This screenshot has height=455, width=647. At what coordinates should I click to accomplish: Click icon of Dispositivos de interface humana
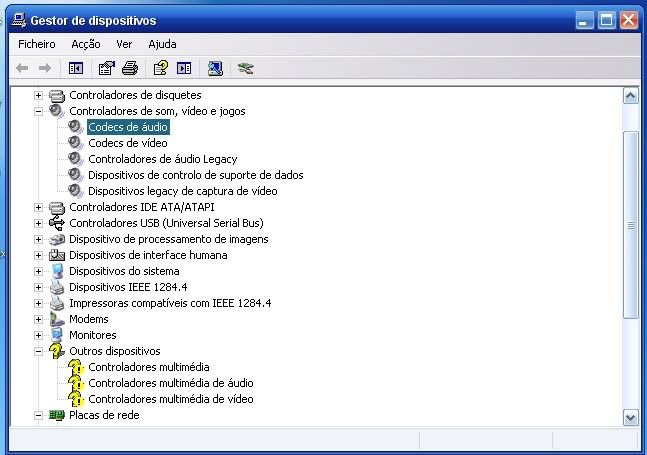click(x=57, y=255)
